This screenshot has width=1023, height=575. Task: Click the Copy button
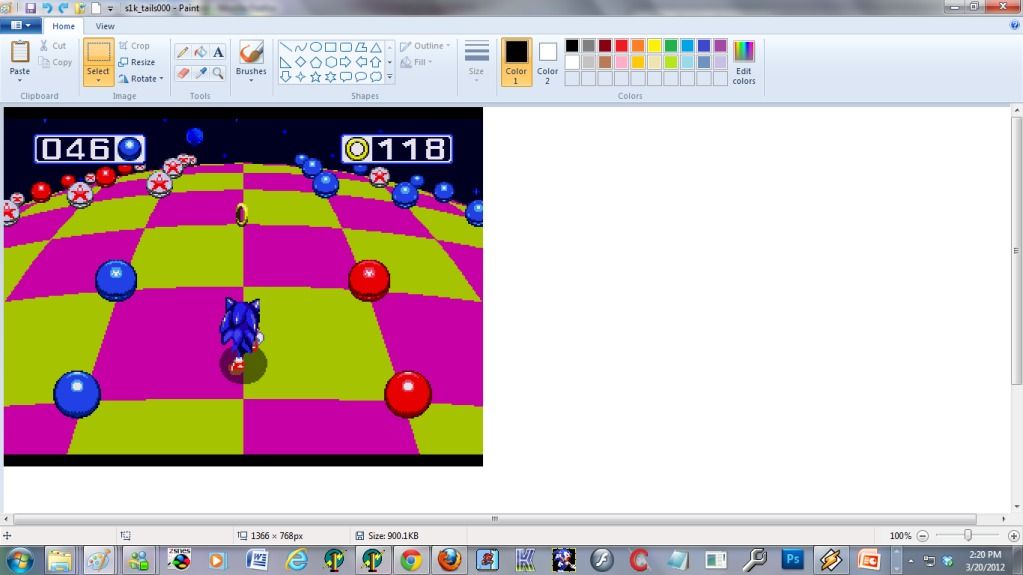[55, 62]
